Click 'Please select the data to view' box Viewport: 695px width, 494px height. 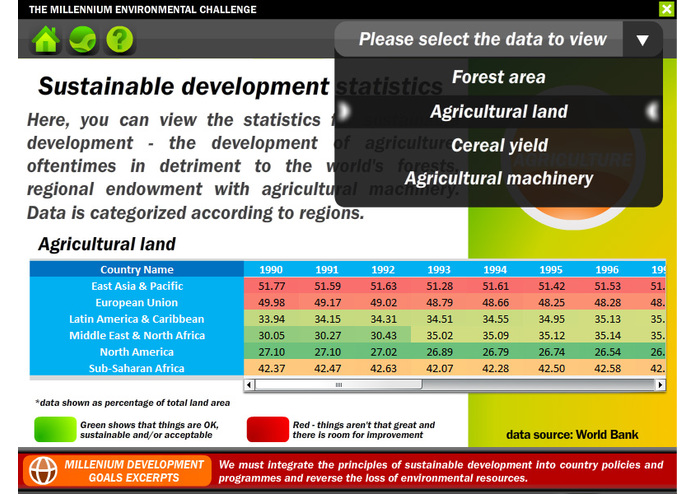[479, 39]
